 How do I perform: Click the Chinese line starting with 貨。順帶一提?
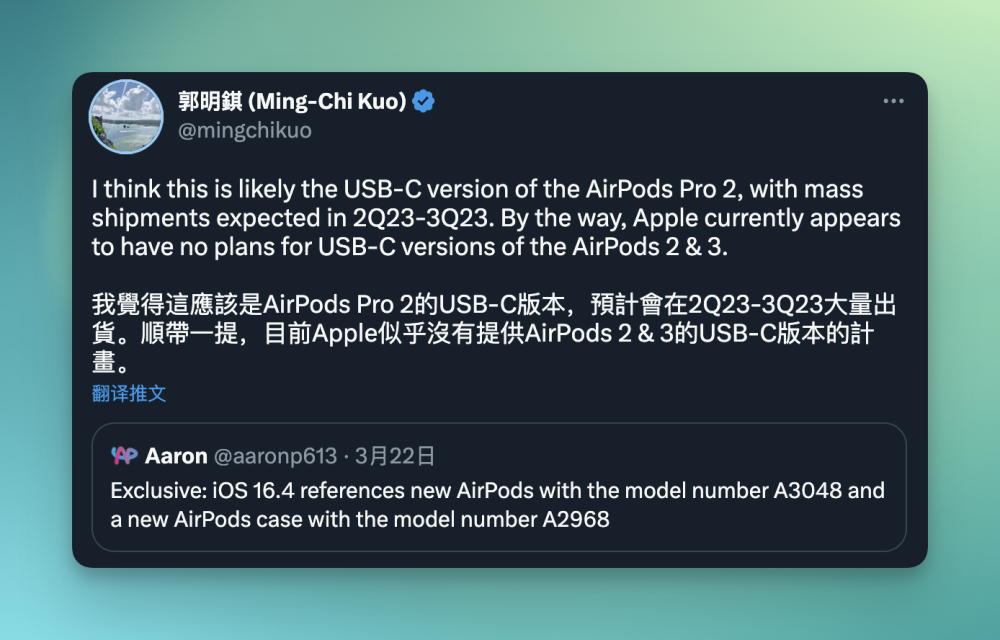click(483, 333)
